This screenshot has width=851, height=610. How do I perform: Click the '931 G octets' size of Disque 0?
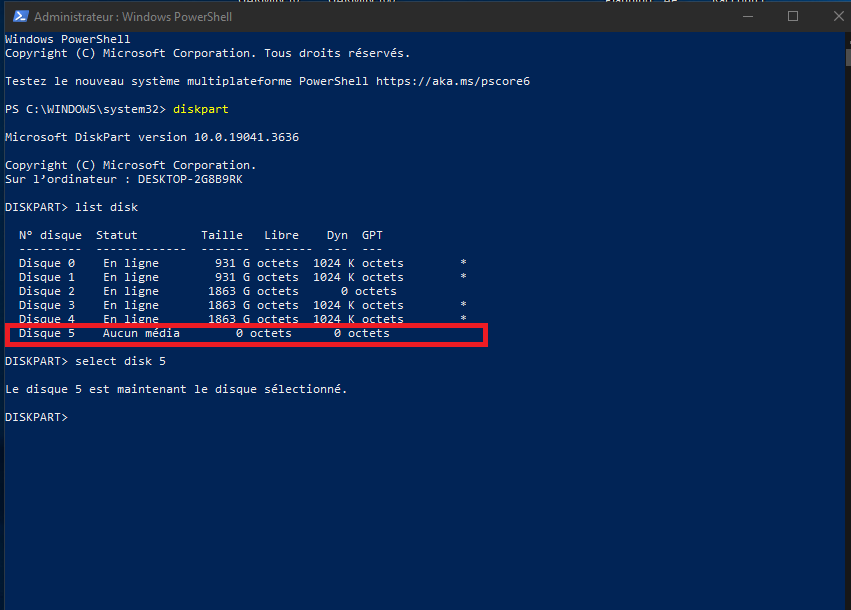pyautogui.click(x=257, y=263)
